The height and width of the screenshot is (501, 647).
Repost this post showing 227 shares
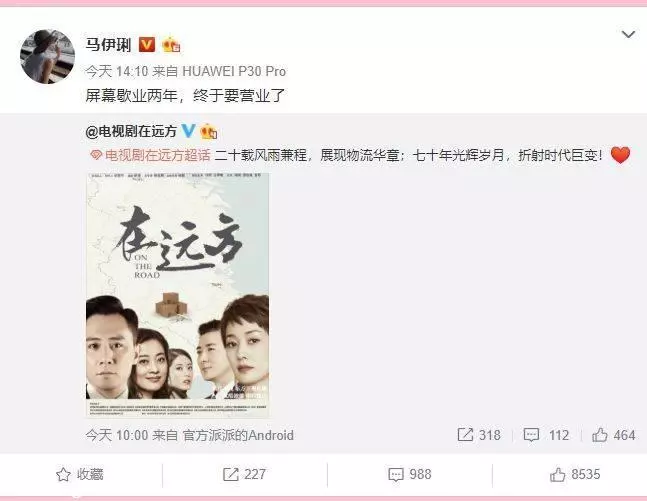[x=244, y=475]
